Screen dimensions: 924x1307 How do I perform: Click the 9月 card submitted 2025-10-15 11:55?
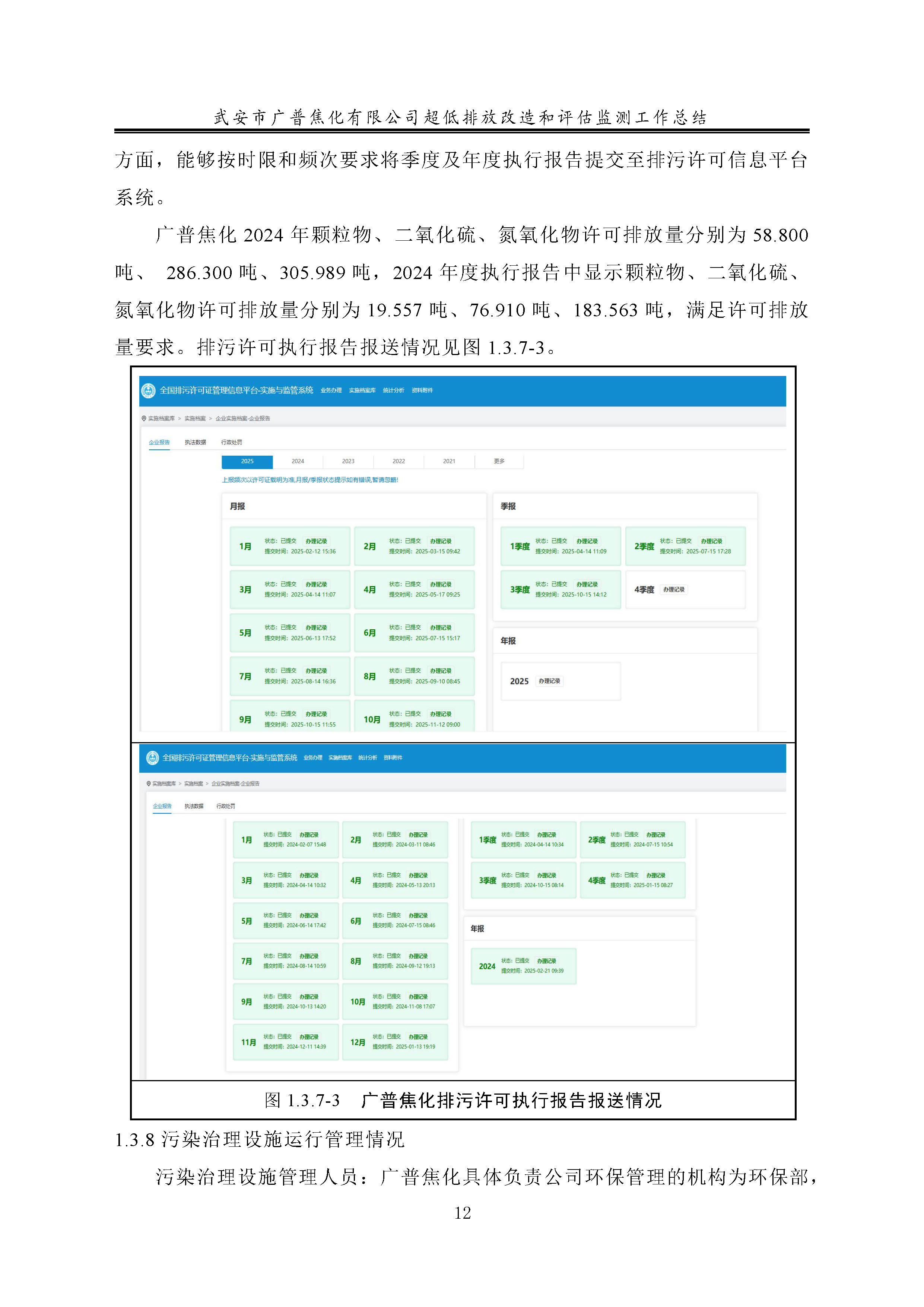coord(290,716)
